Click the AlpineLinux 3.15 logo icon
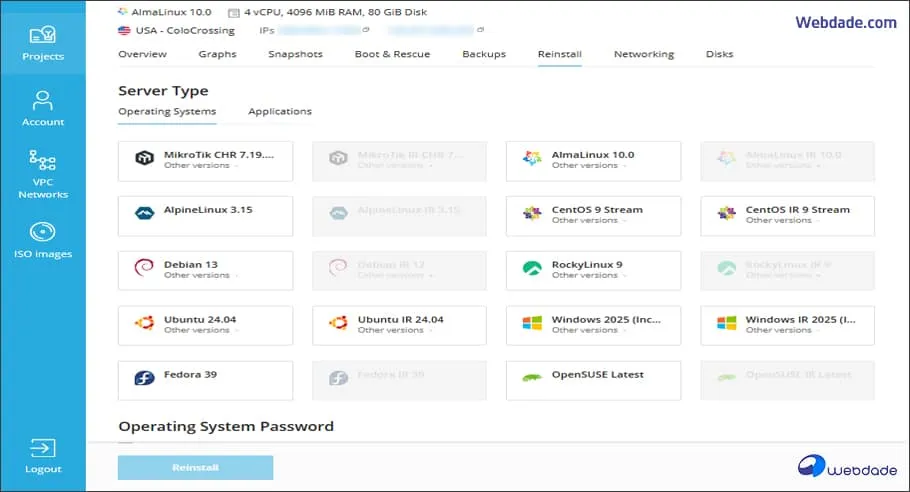The height and width of the screenshot is (492, 910). [x=145, y=214]
